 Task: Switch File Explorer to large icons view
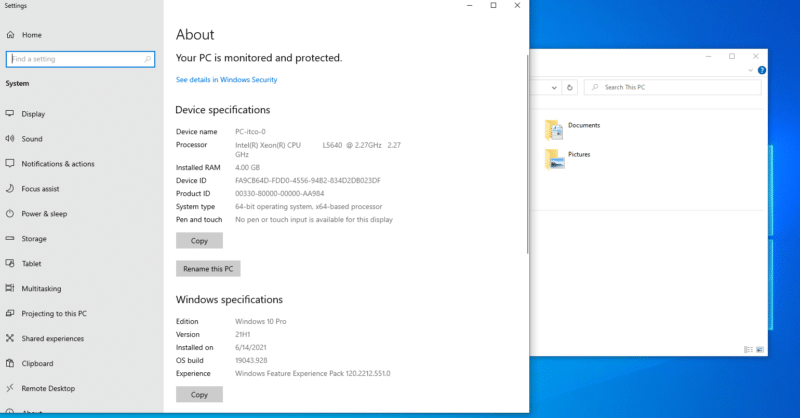[x=761, y=349]
